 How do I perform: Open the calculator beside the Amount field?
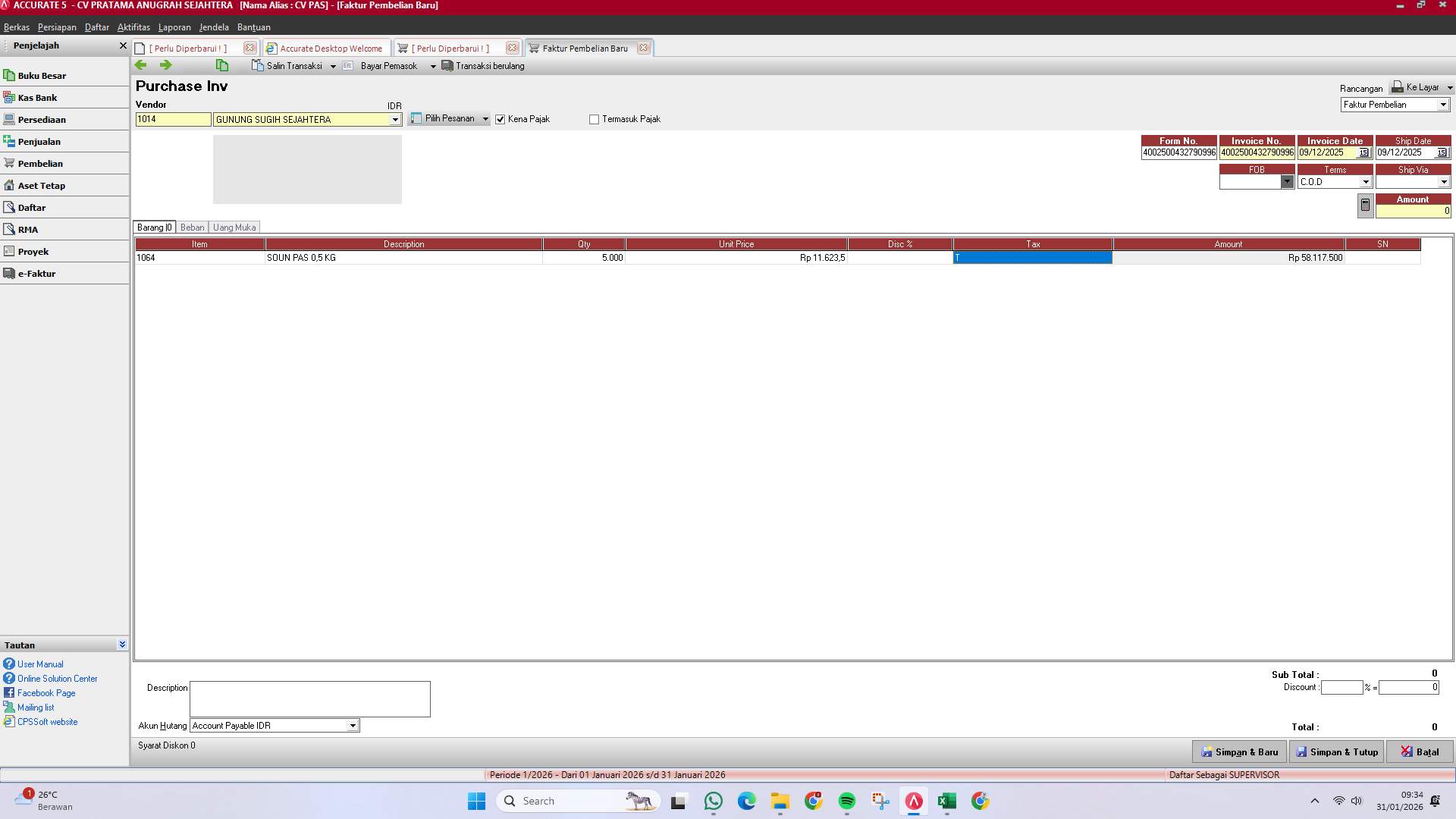[1364, 205]
